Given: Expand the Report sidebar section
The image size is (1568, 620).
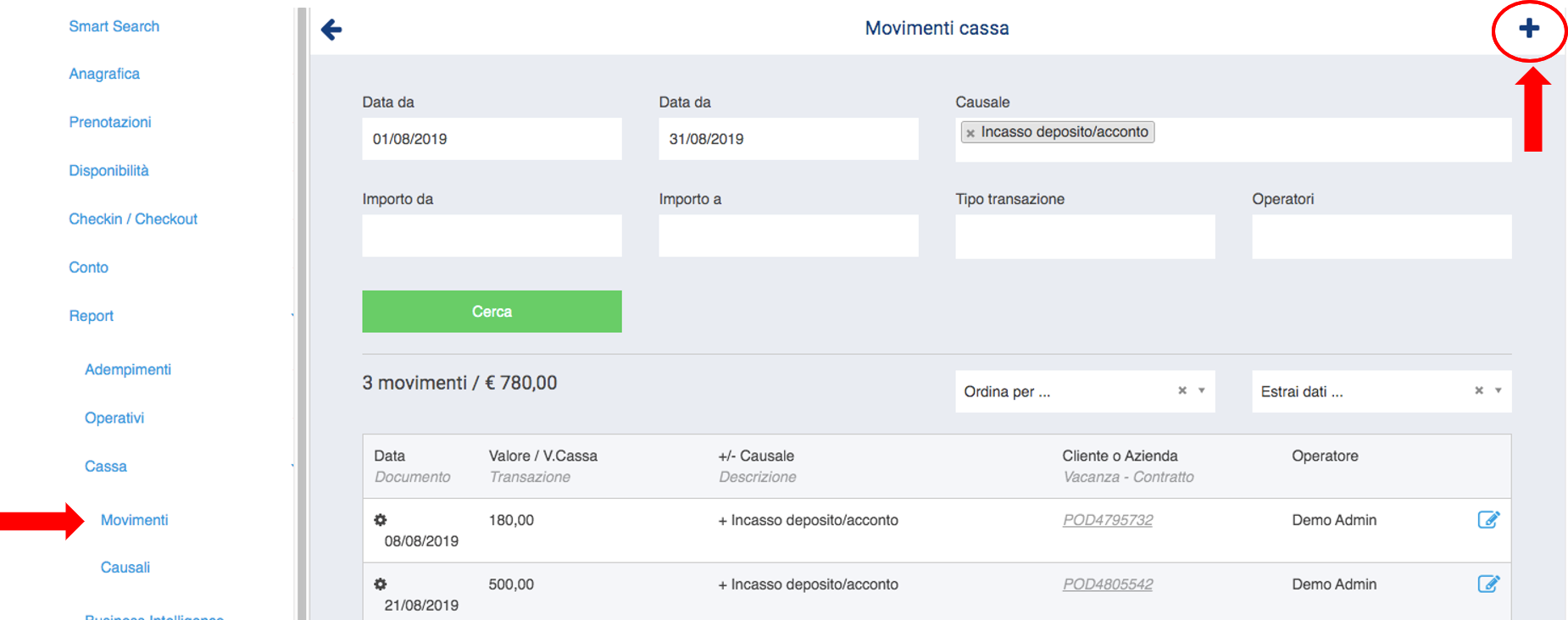Looking at the screenshot, I should point(92,316).
